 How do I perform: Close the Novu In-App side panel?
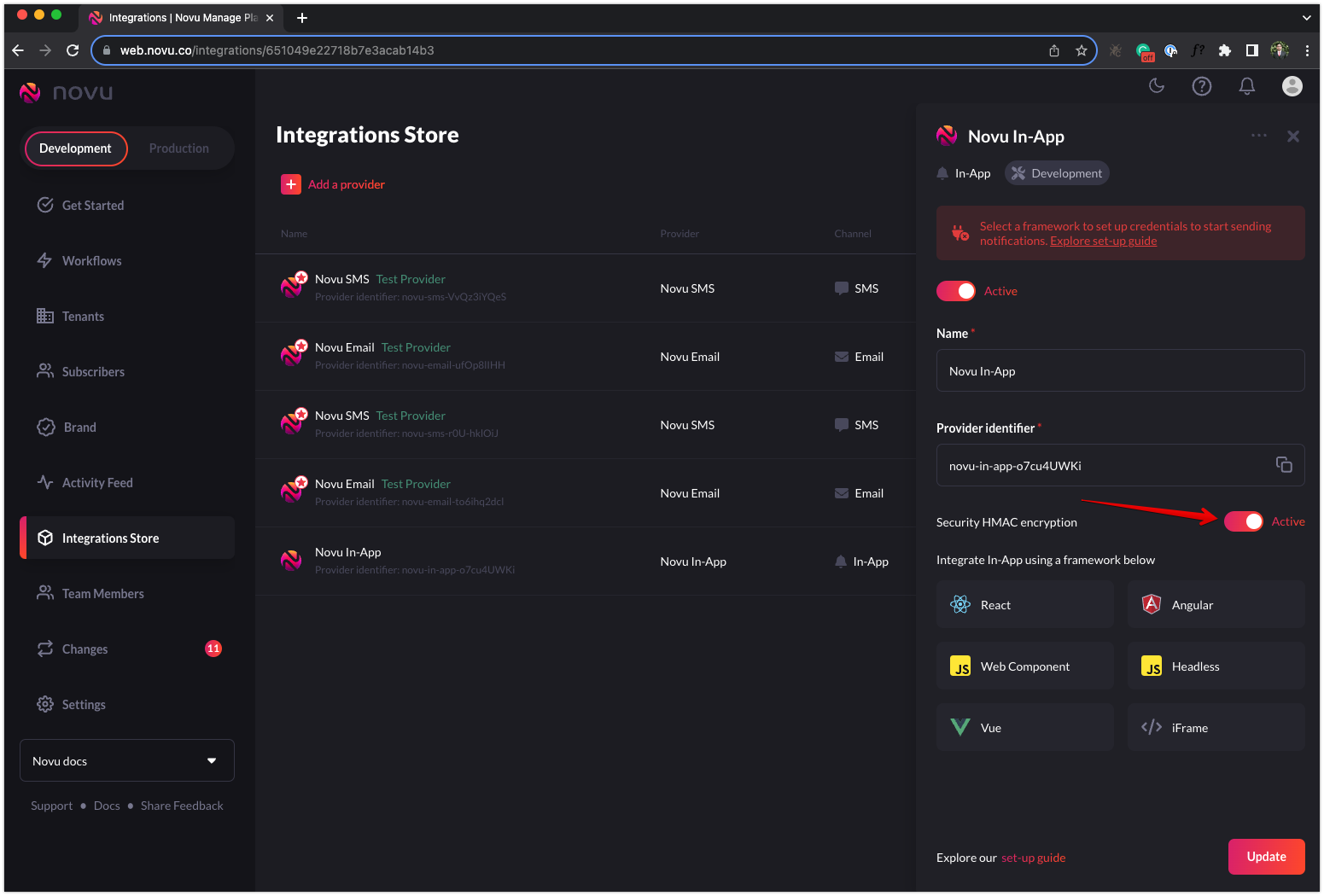pyautogui.click(x=1293, y=137)
